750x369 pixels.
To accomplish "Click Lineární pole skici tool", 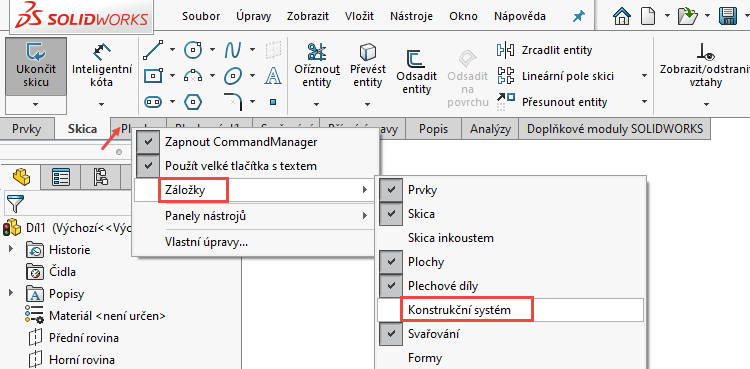I will tap(555, 76).
